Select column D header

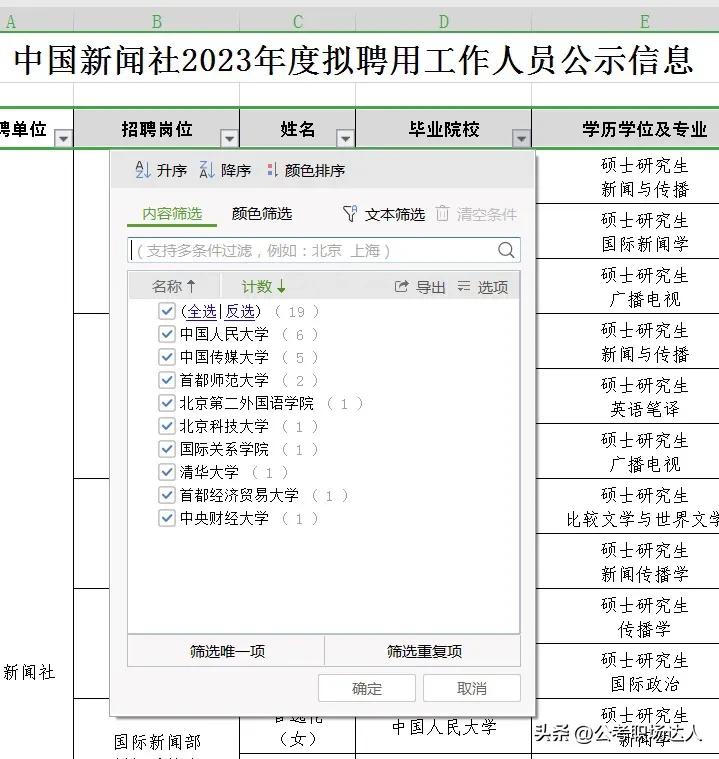tap(444, 22)
